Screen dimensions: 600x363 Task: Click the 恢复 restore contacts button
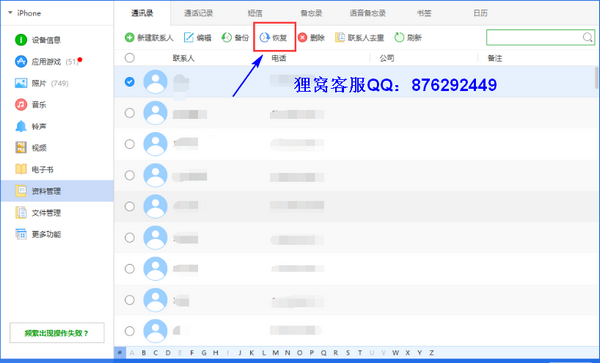coord(273,37)
